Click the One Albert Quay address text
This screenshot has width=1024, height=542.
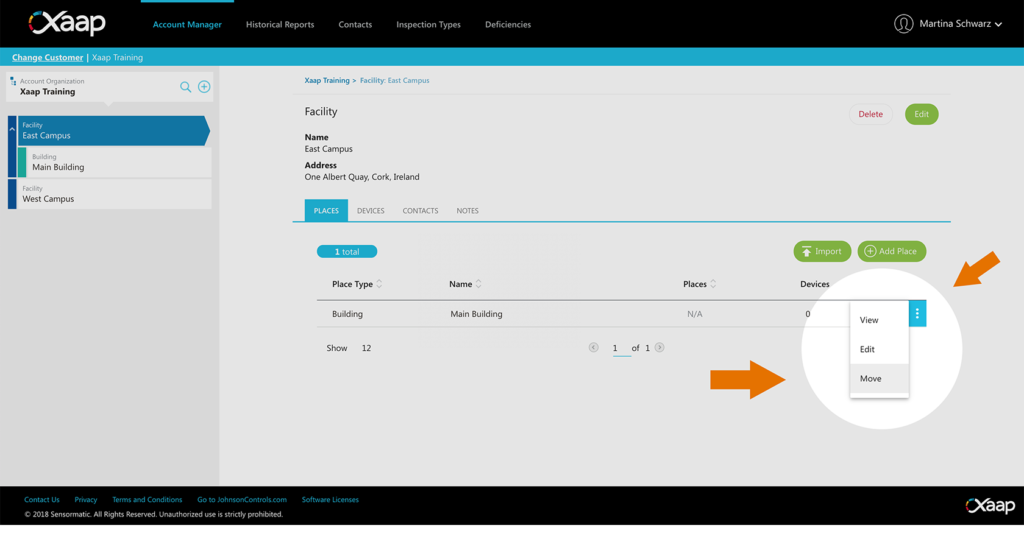tap(362, 177)
